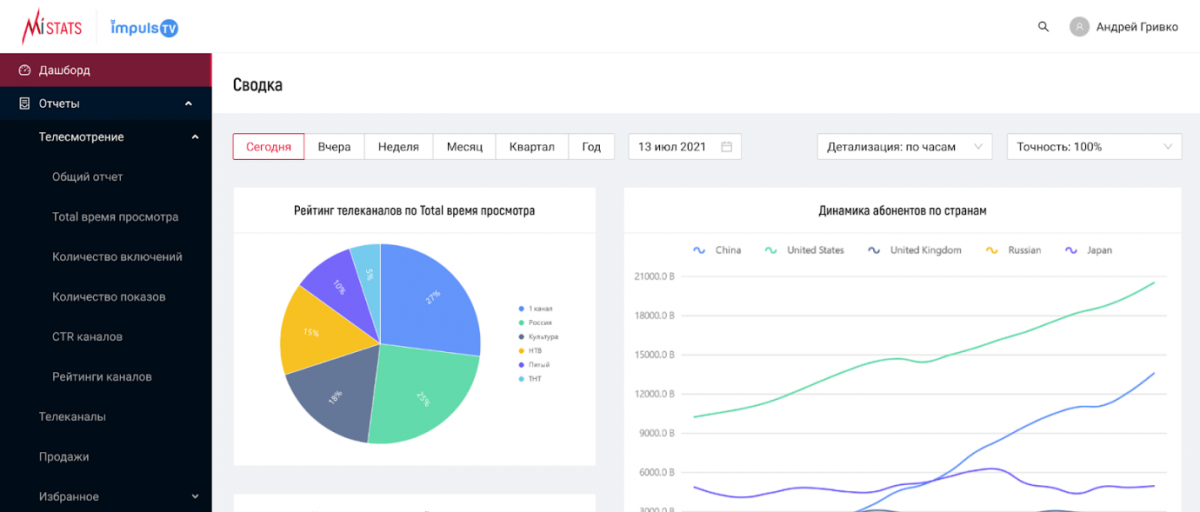Click the 13 июл 2021 date field
The image size is (1200, 512).
pos(685,147)
